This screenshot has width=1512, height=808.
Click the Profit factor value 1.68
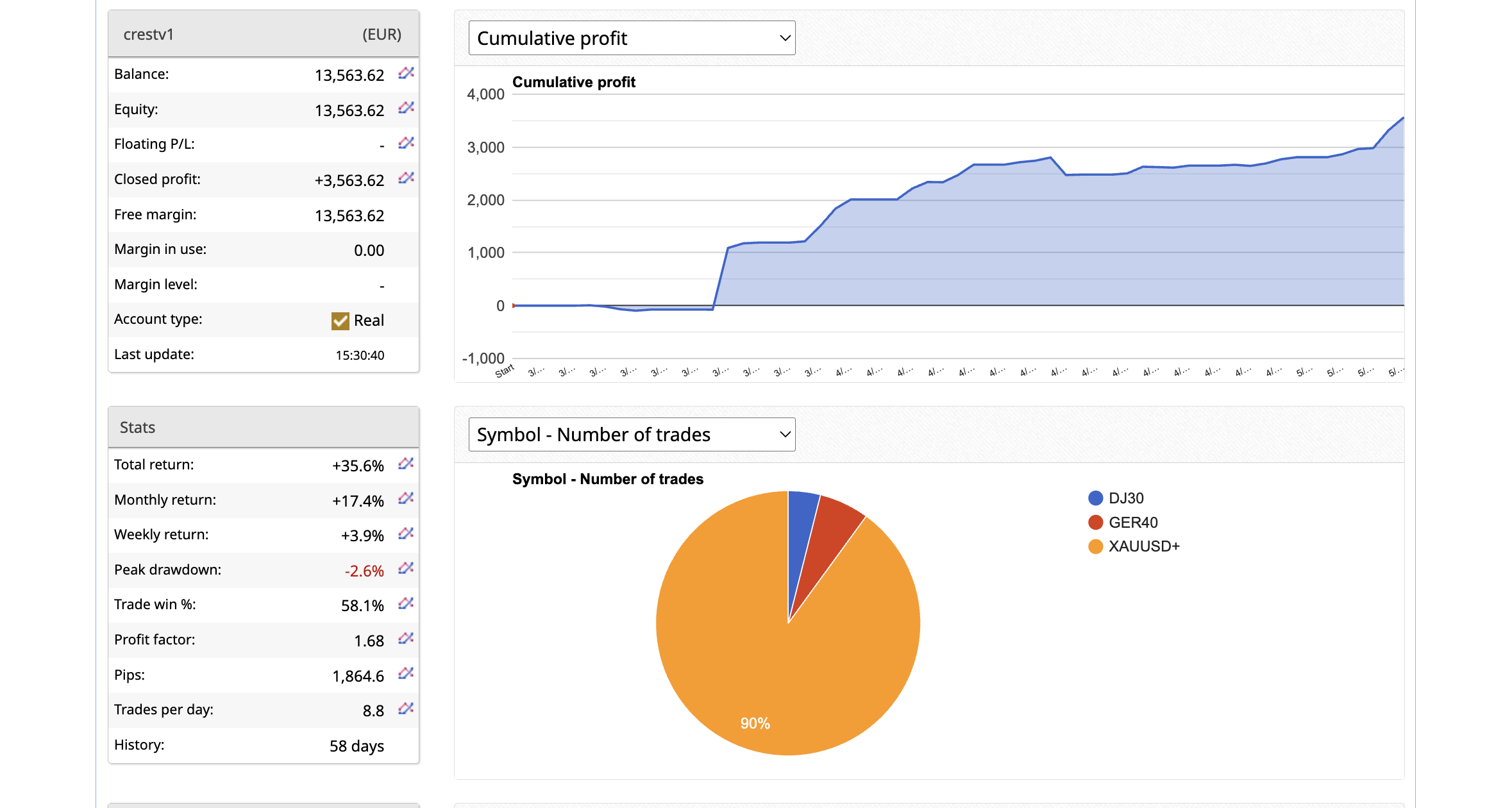(369, 641)
